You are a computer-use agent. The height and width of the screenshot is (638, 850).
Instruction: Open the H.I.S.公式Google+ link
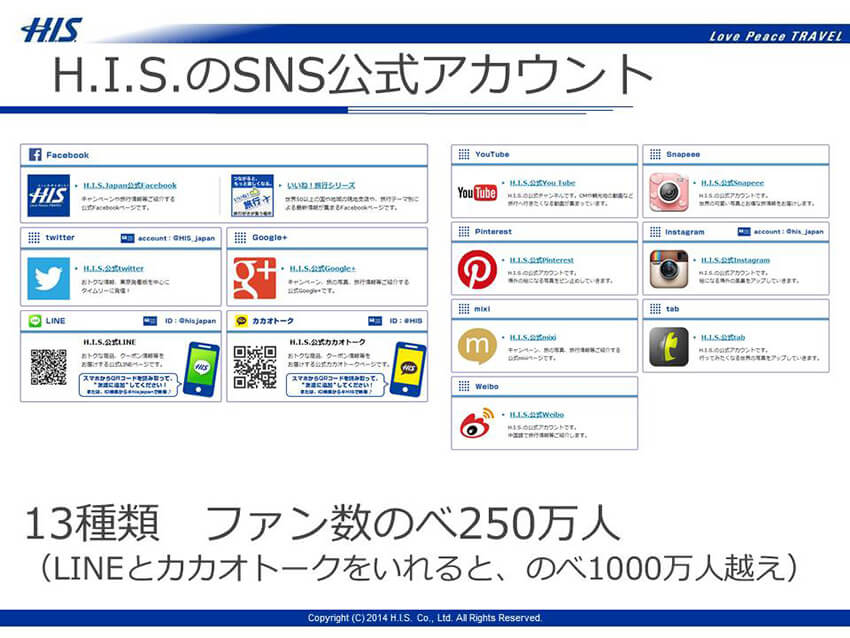[323, 268]
